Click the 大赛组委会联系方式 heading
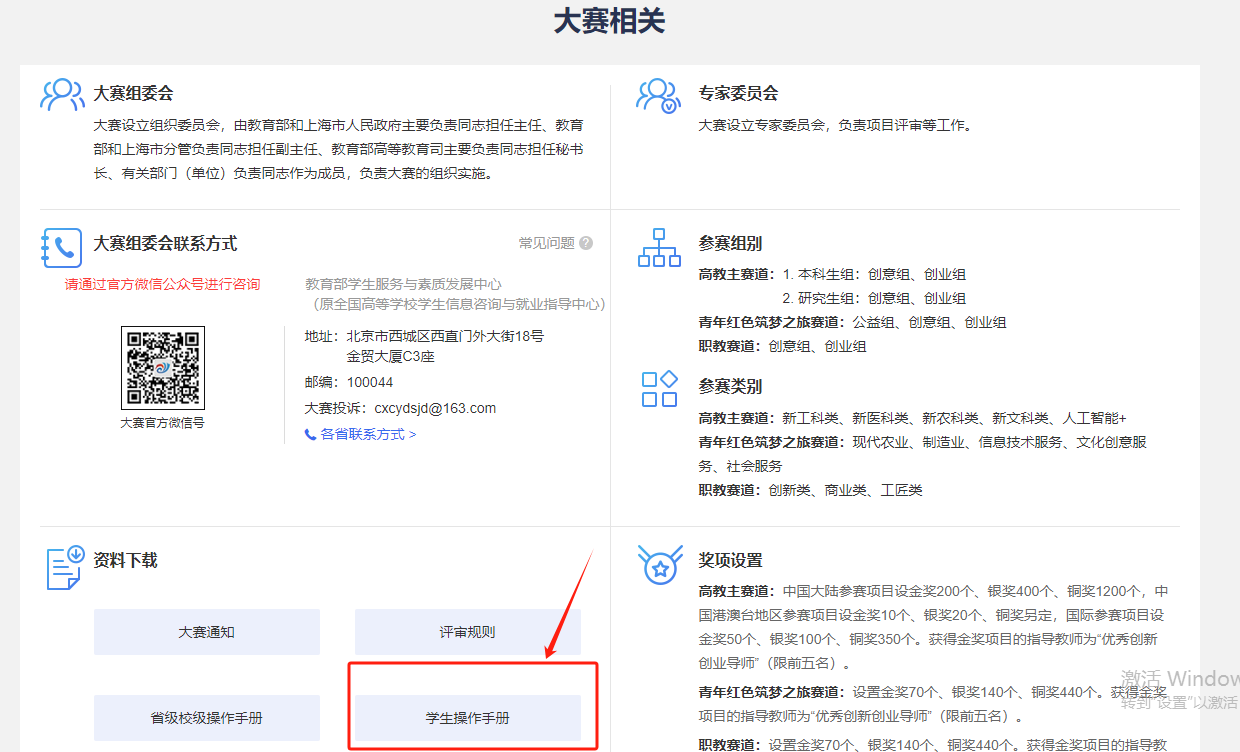The height and width of the screenshot is (752, 1240). coord(165,244)
